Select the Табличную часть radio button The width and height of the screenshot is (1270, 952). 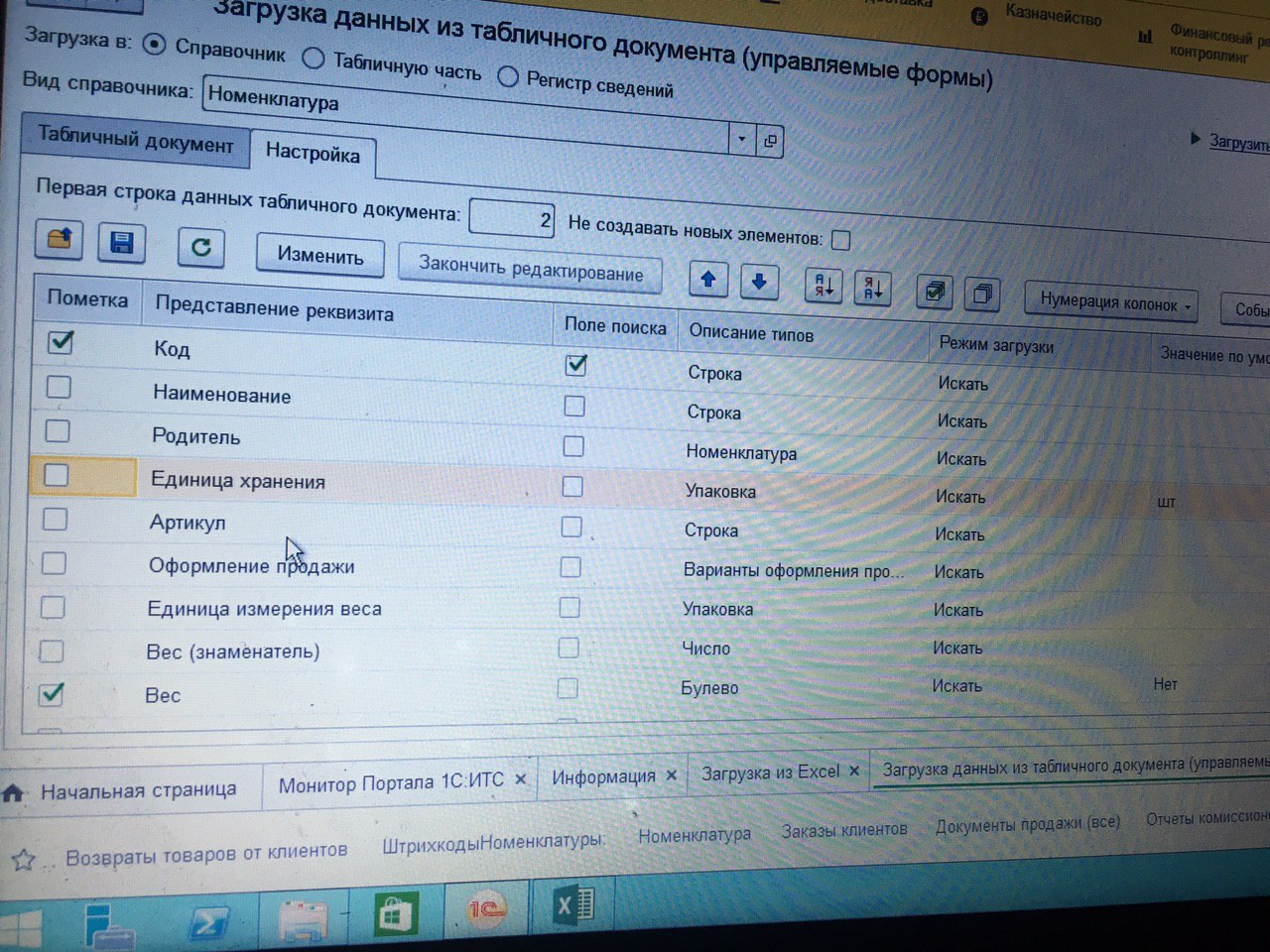(x=313, y=59)
